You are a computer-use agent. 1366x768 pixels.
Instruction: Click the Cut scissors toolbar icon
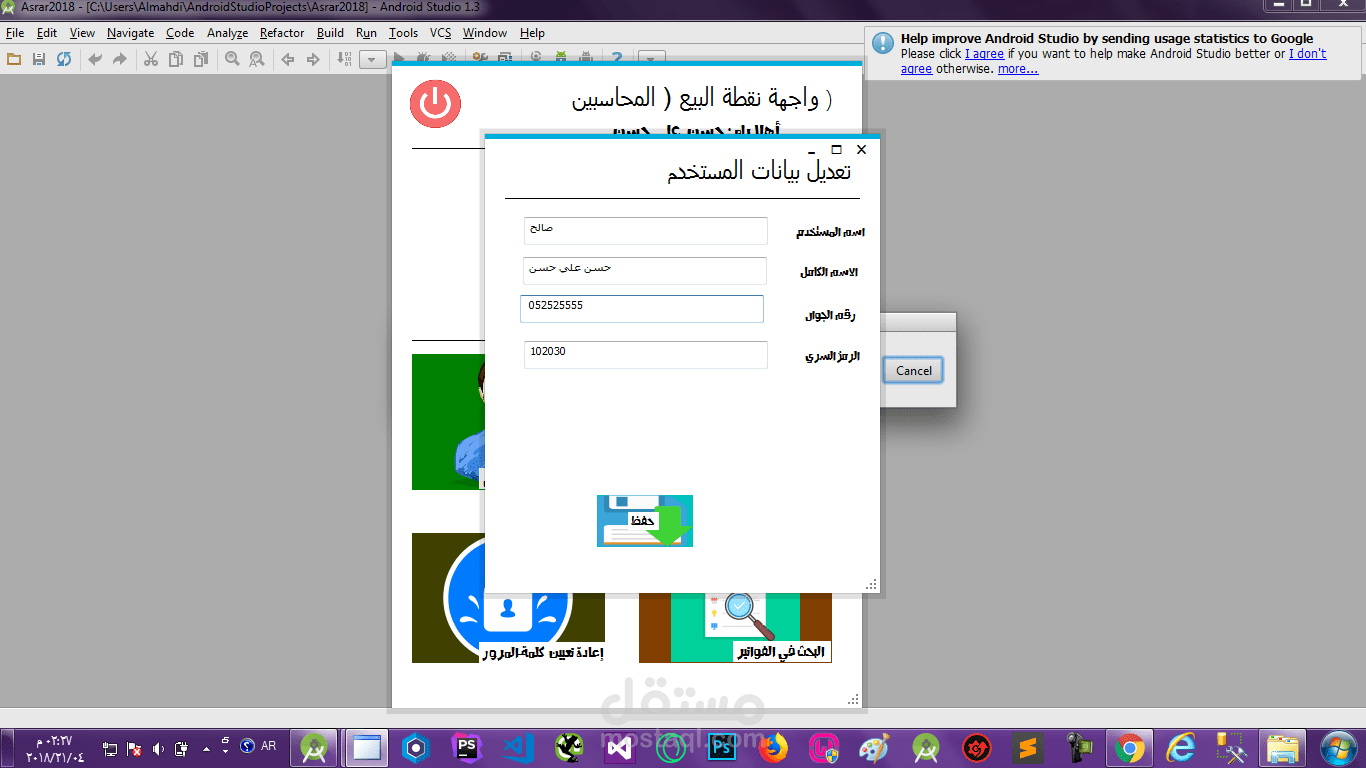click(x=151, y=59)
